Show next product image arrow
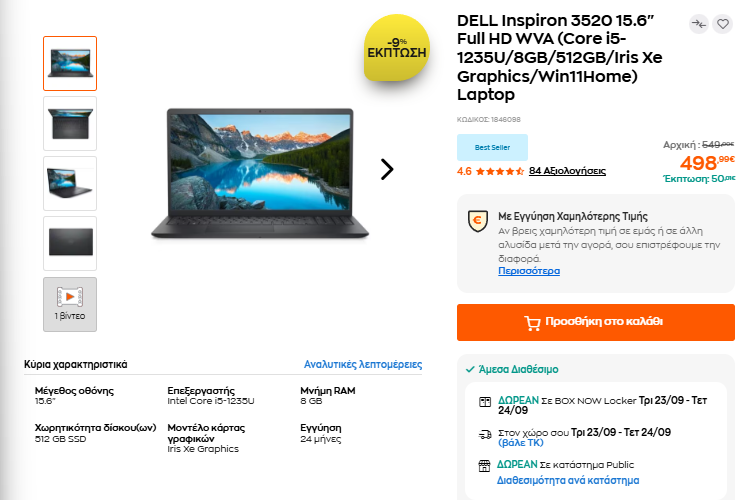 pyautogui.click(x=387, y=169)
